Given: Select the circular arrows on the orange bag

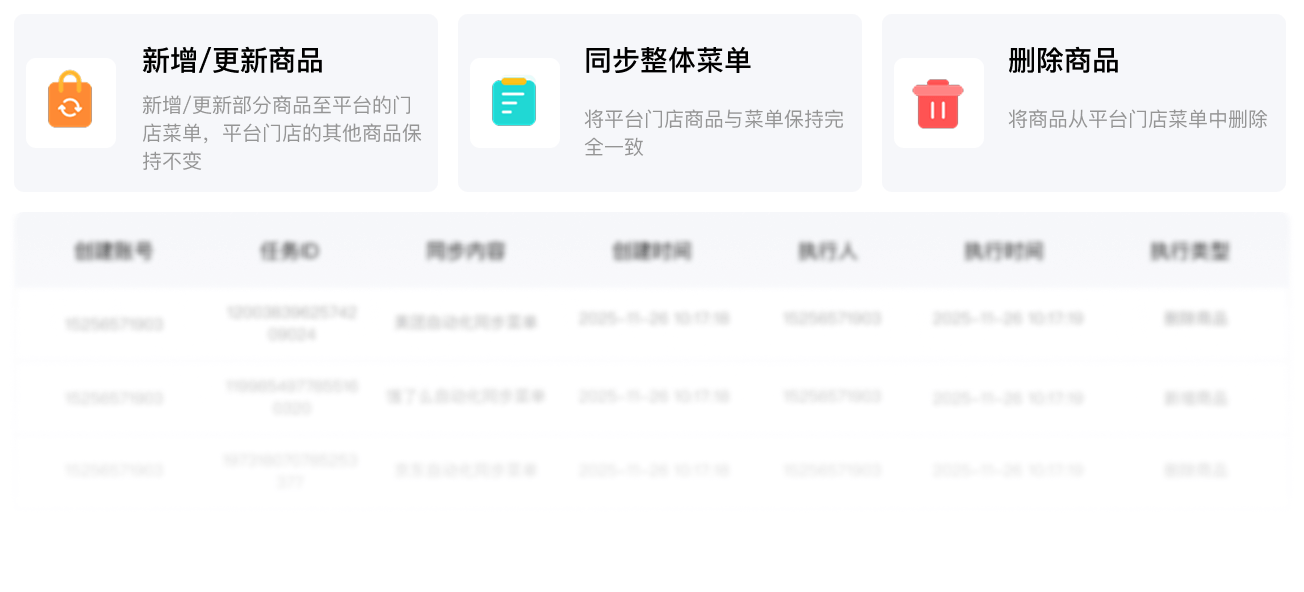Looking at the screenshot, I should (71, 104).
